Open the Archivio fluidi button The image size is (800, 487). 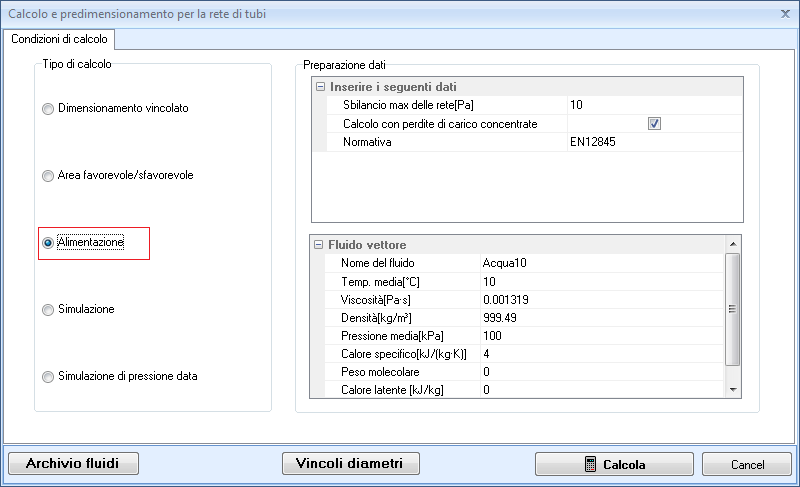click(73, 463)
